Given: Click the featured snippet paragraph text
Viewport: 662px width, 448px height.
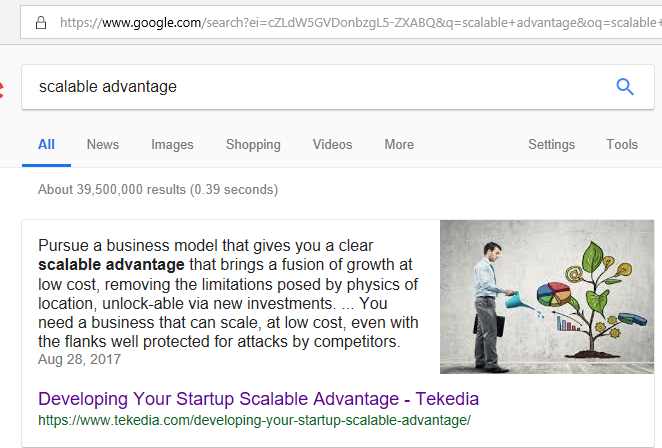Looking at the screenshot, I should pos(220,304).
